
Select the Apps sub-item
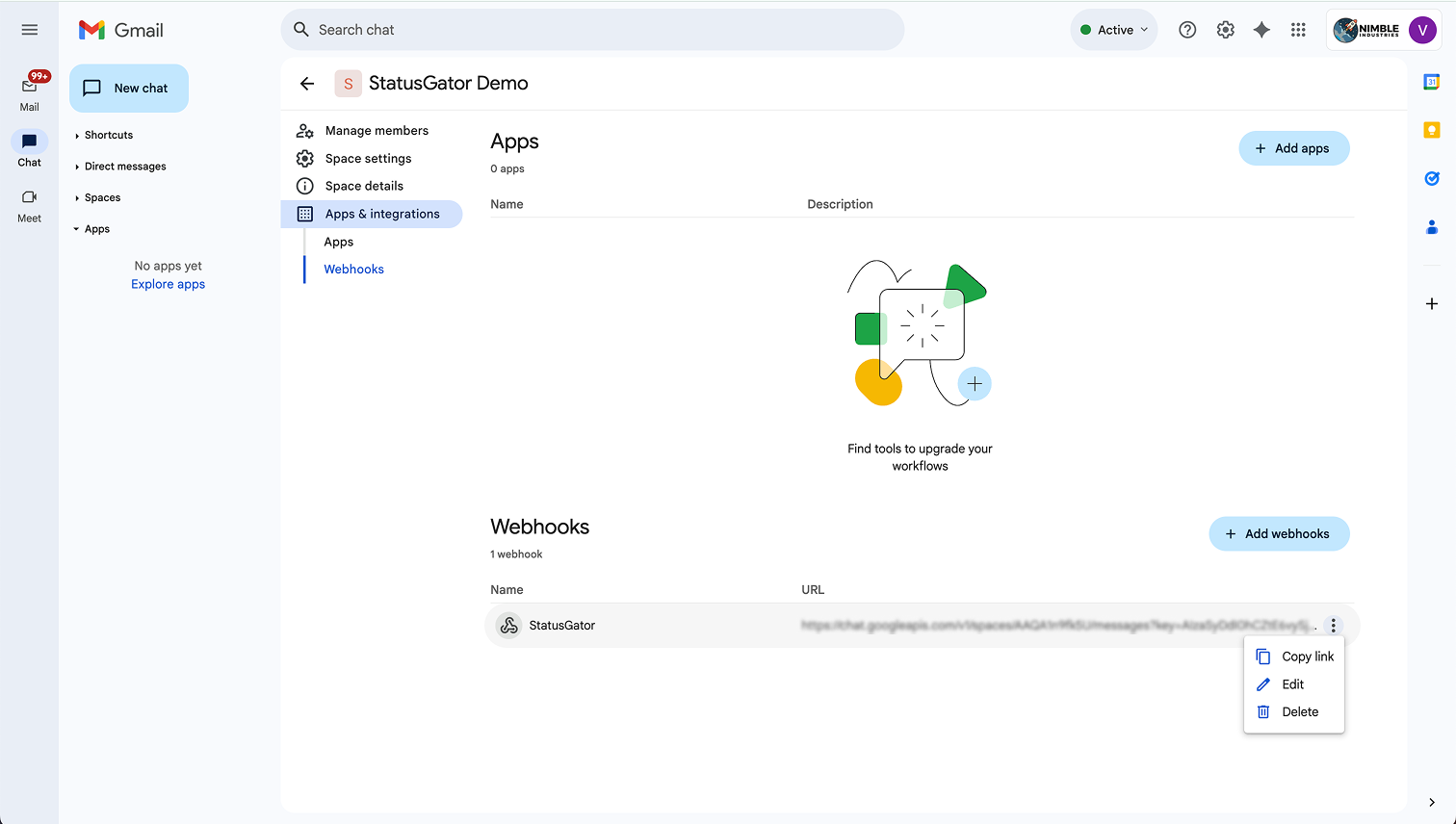point(339,242)
